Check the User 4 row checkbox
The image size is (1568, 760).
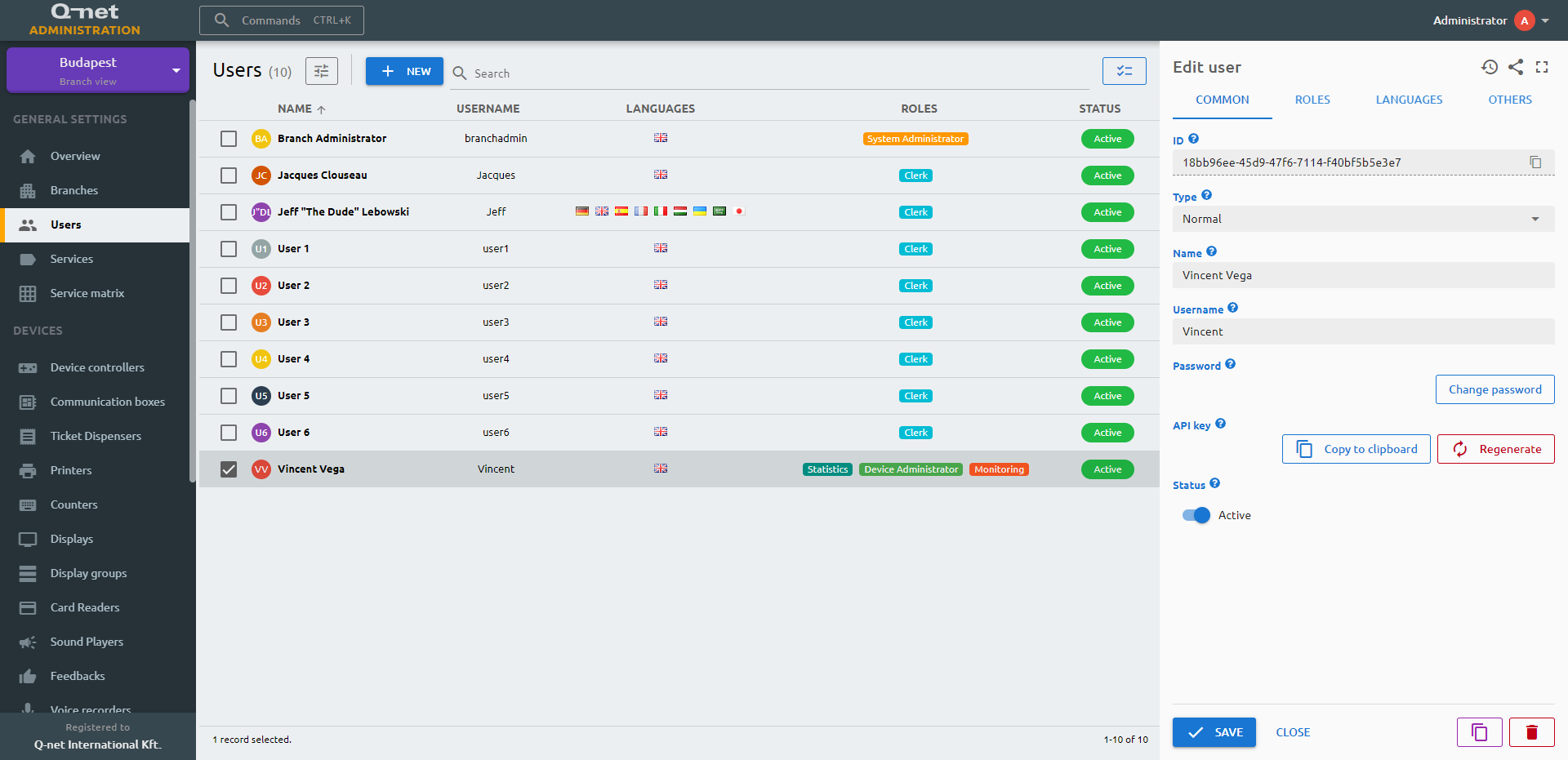coord(229,359)
